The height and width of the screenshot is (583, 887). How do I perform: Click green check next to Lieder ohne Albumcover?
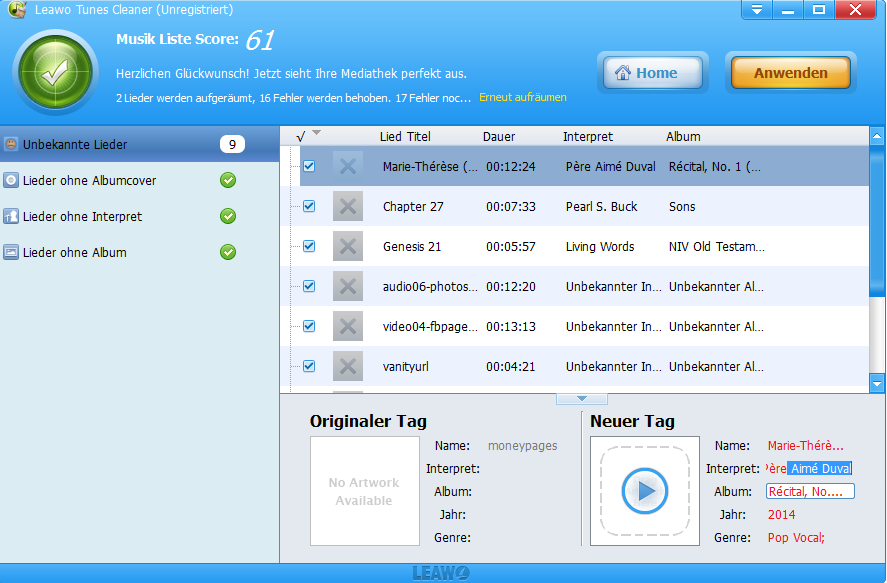[x=228, y=180]
